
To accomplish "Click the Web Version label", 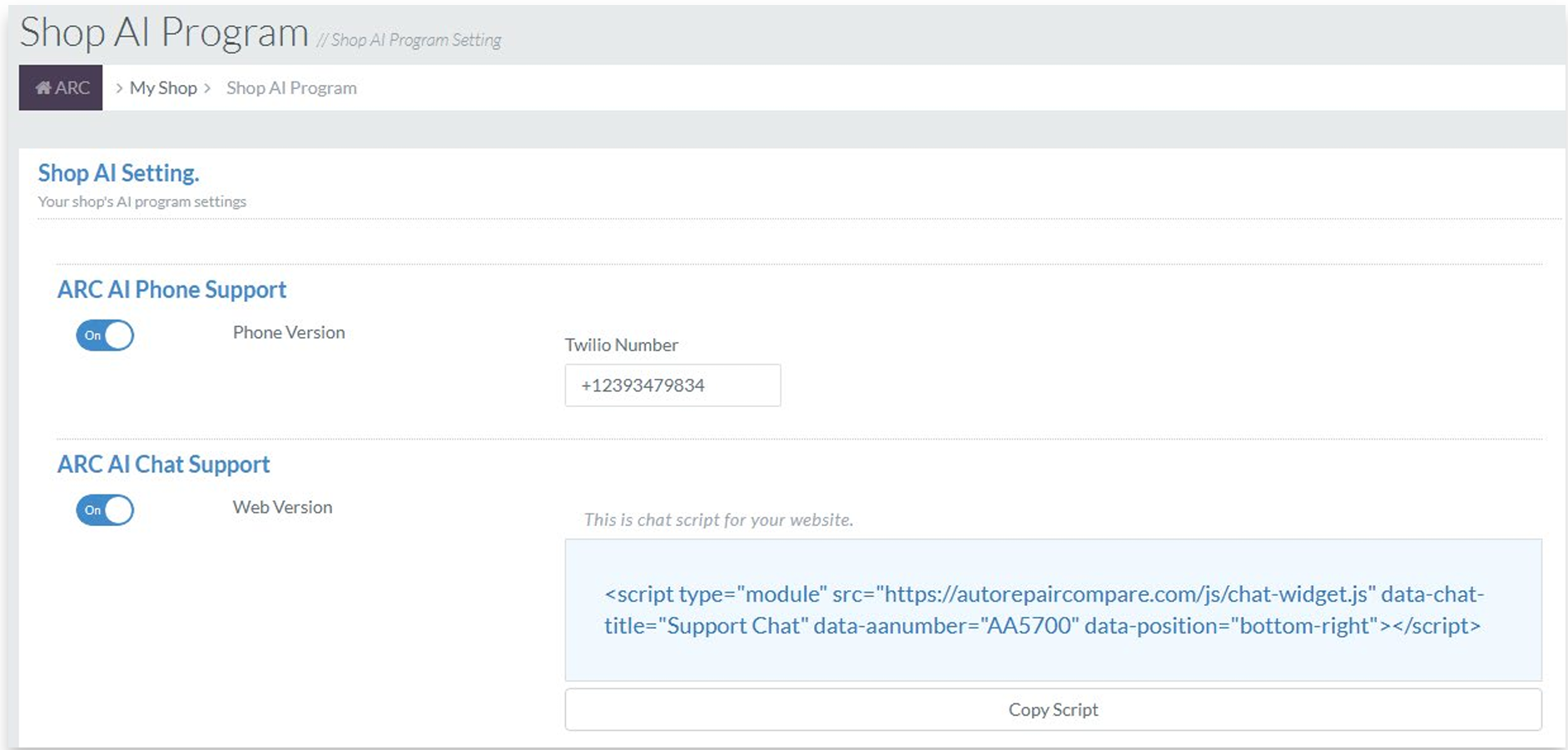I will [x=282, y=507].
